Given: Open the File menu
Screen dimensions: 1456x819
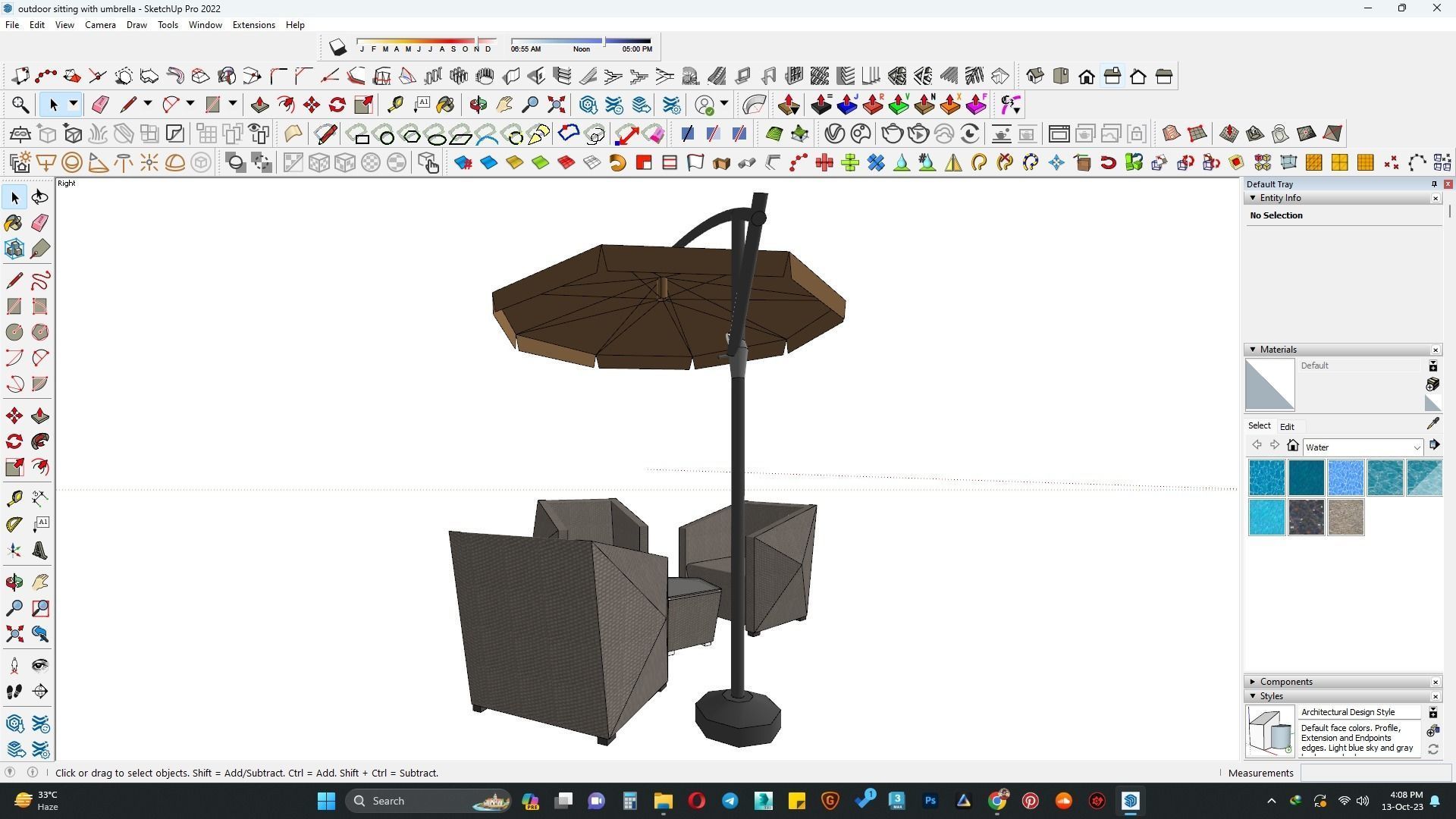Looking at the screenshot, I should point(12,25).
